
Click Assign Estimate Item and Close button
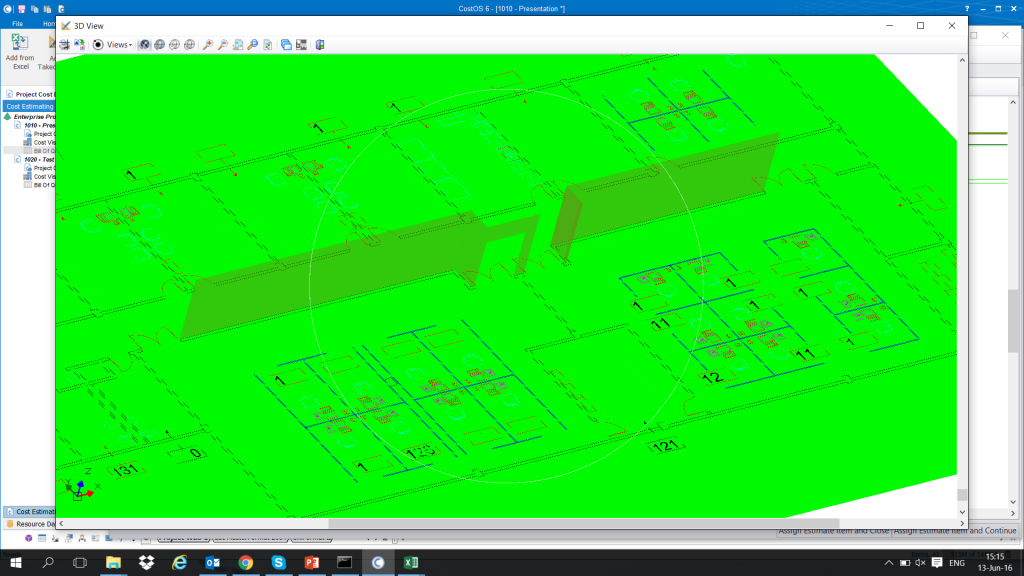point(833,531)
